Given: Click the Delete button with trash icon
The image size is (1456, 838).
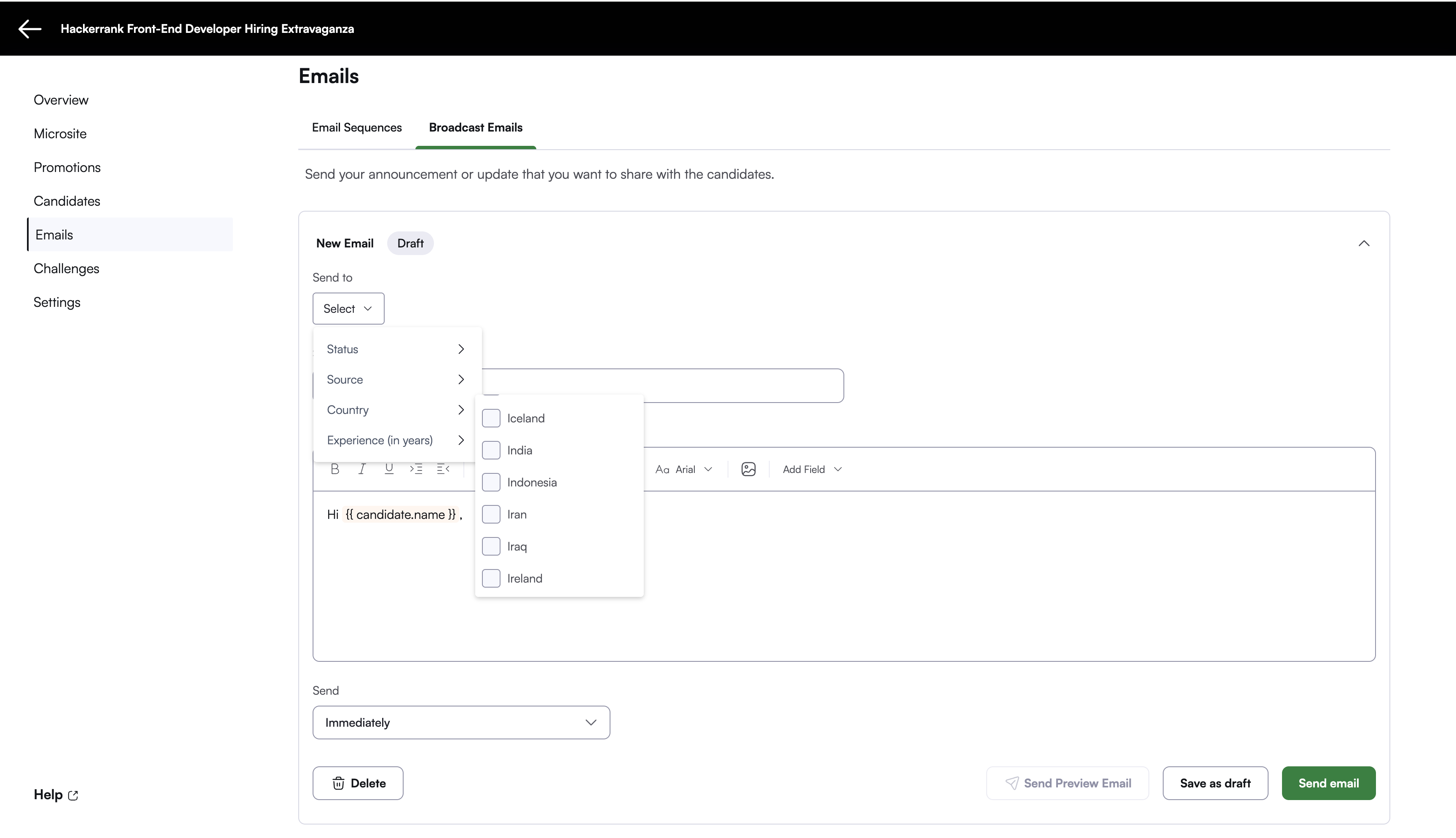Looking at the screenshot, I should (358, 783).
